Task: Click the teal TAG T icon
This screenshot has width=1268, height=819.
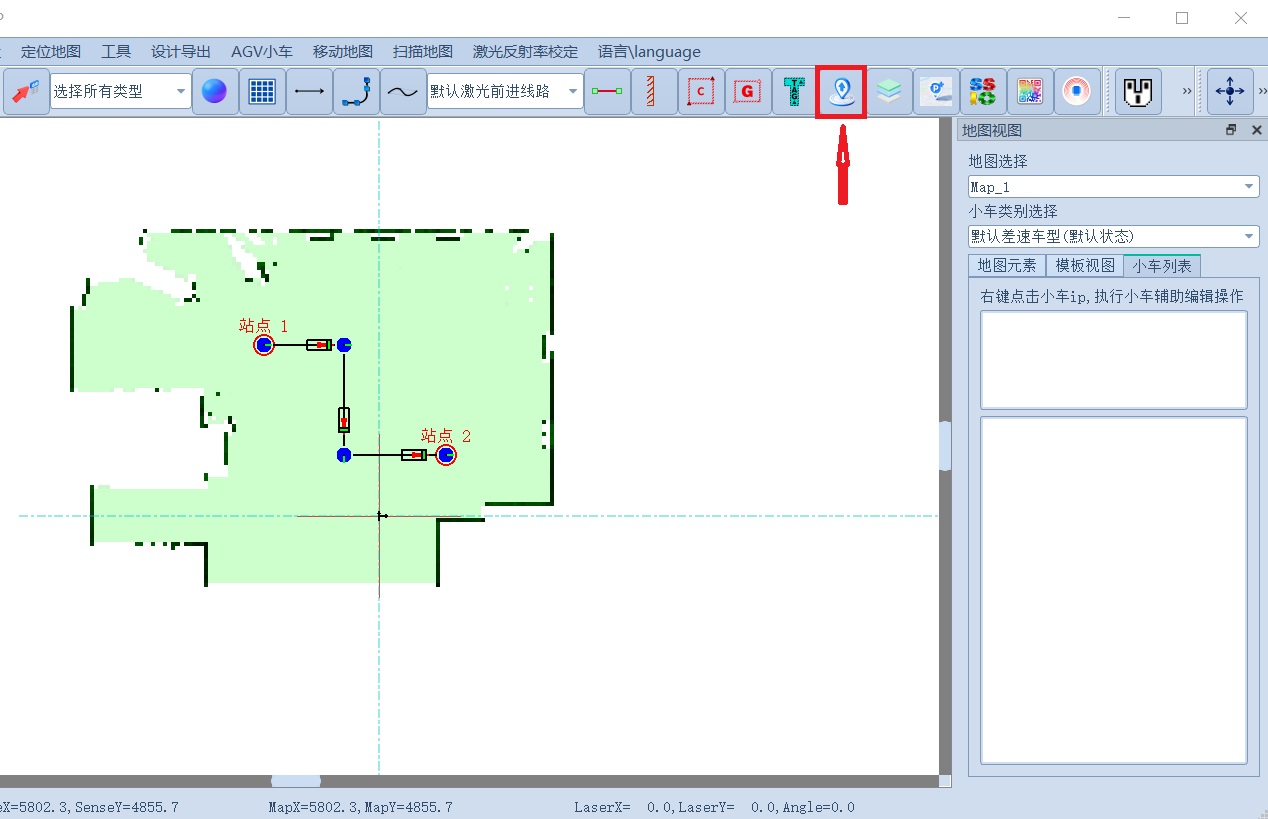Action: pyautogui.click(x=794, y=92)
